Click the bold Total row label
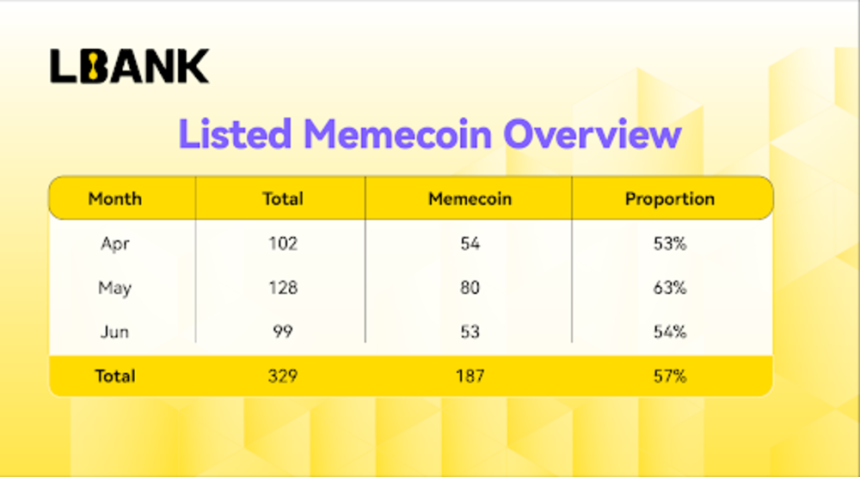The width and height of the screenshot is (860, 477). pos(115,376)
